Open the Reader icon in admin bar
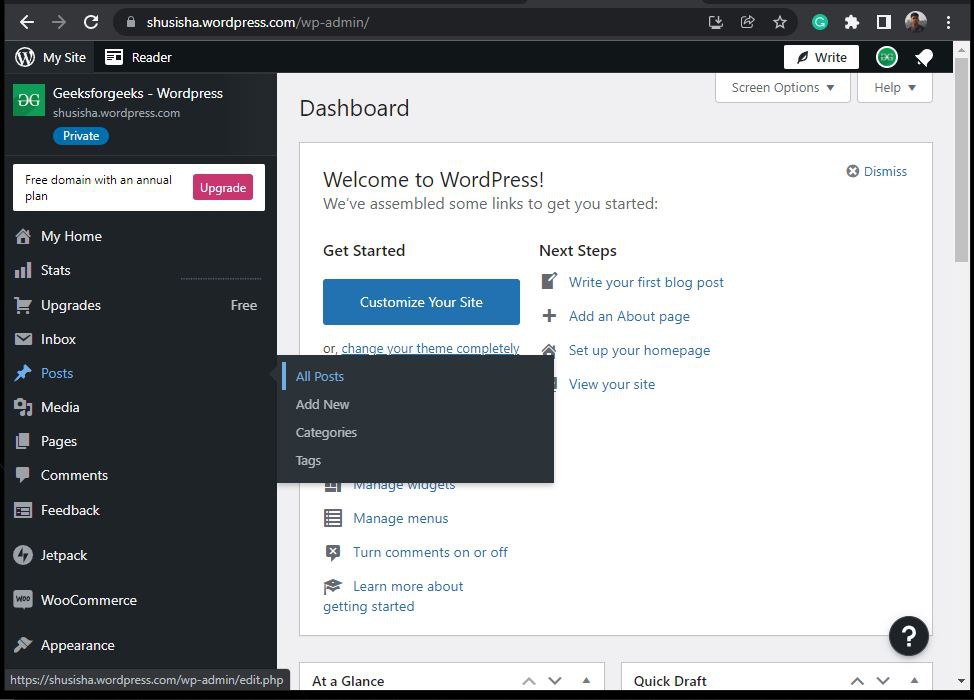Image resolution: width=974 pixels, height=700 pixels. click(x=114, y=57)
